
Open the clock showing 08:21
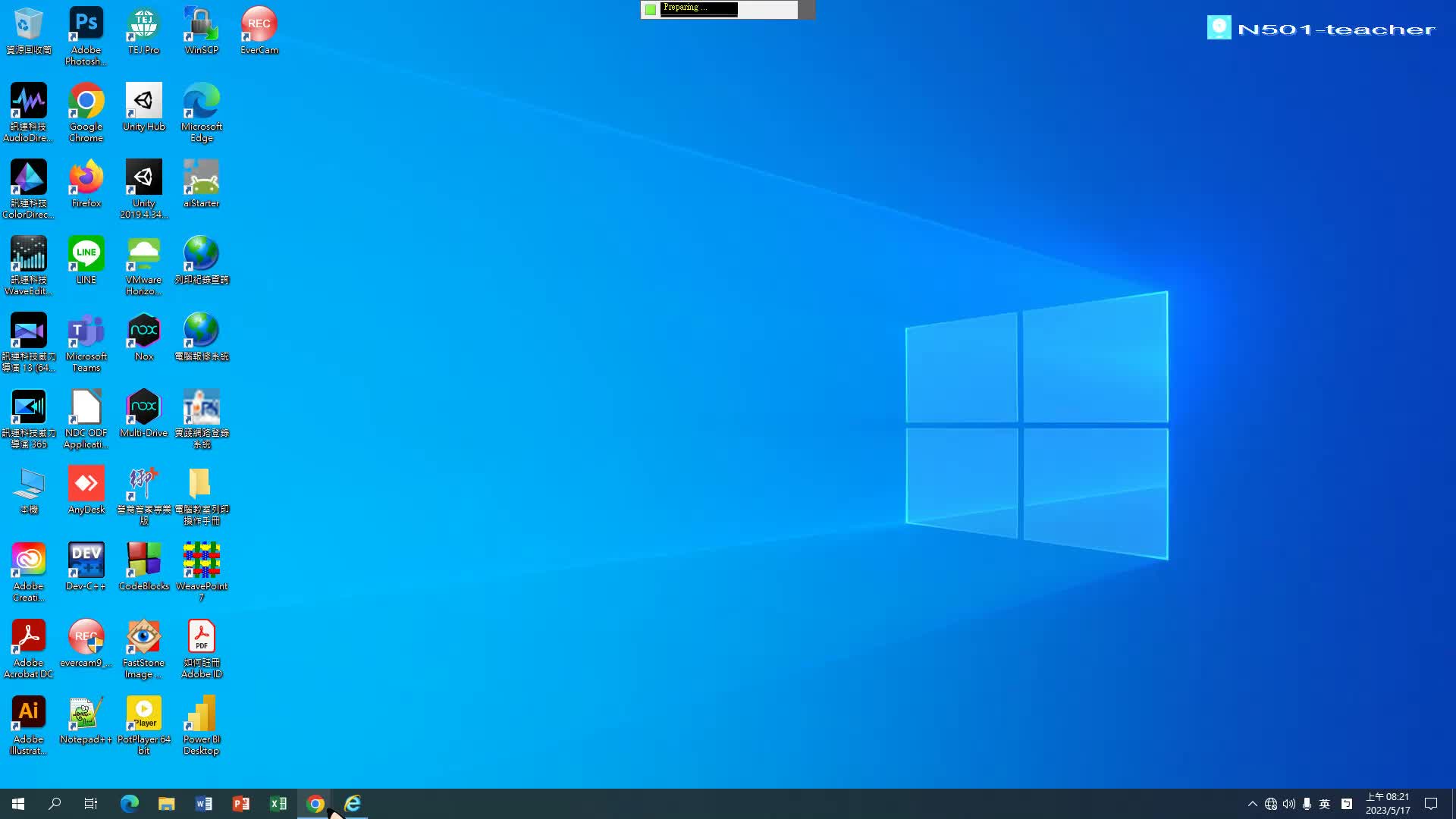click(1388, 804)
